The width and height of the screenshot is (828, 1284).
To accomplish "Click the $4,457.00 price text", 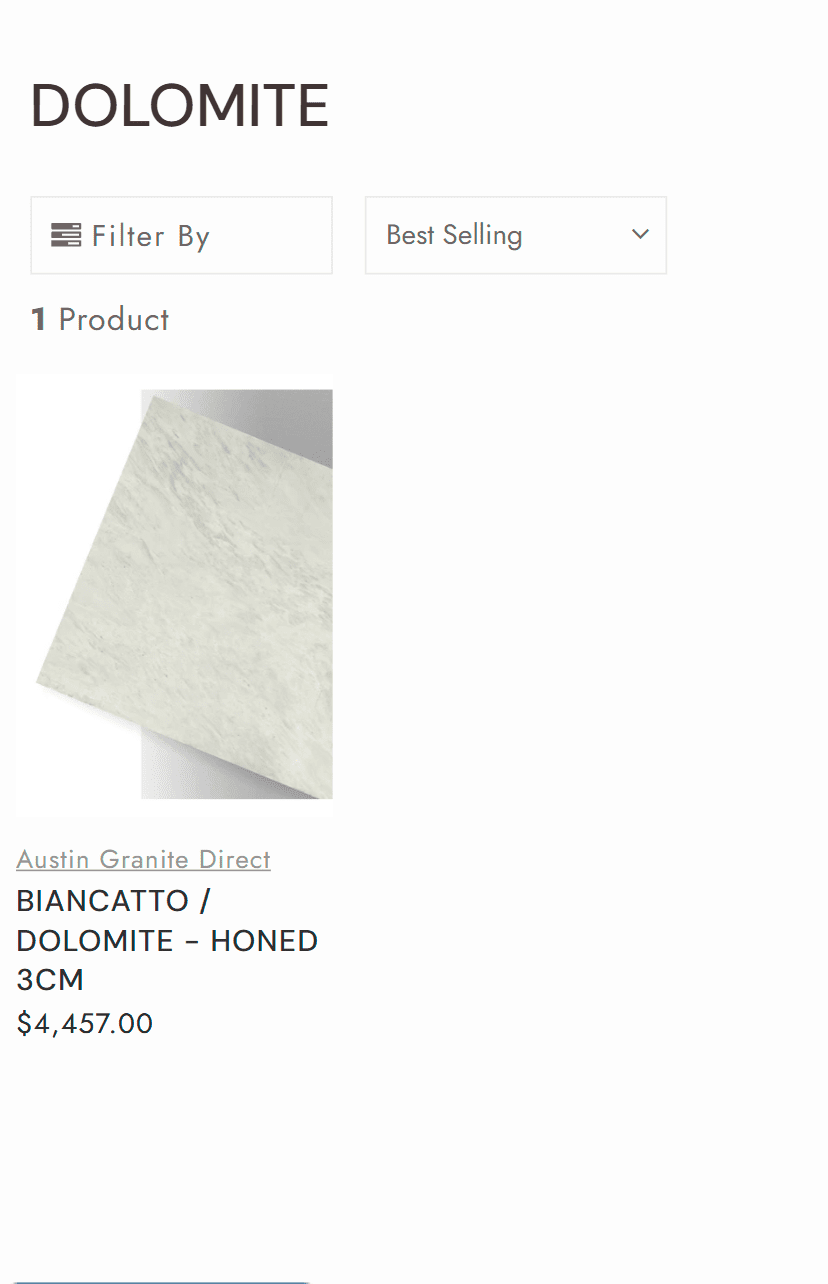I will [x=84, y=1023].
